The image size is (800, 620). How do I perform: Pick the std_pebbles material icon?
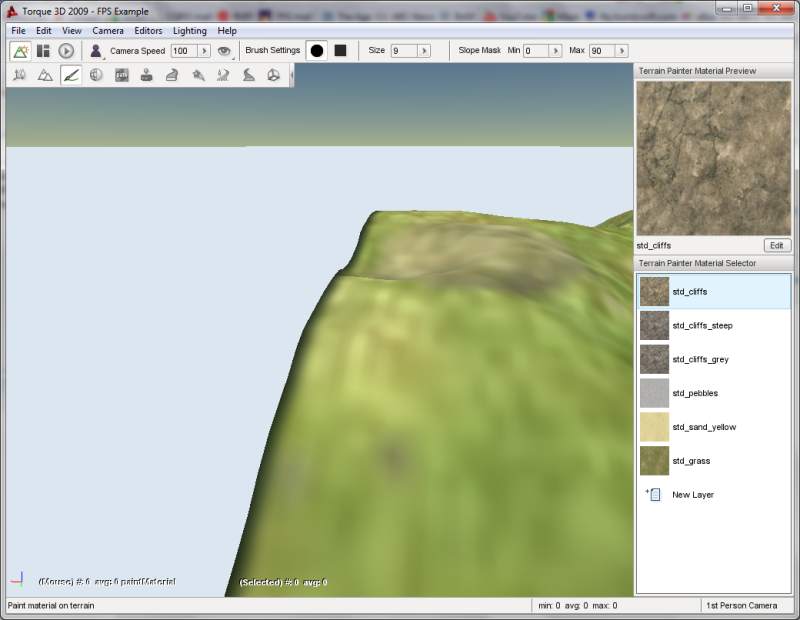(654, 393)
